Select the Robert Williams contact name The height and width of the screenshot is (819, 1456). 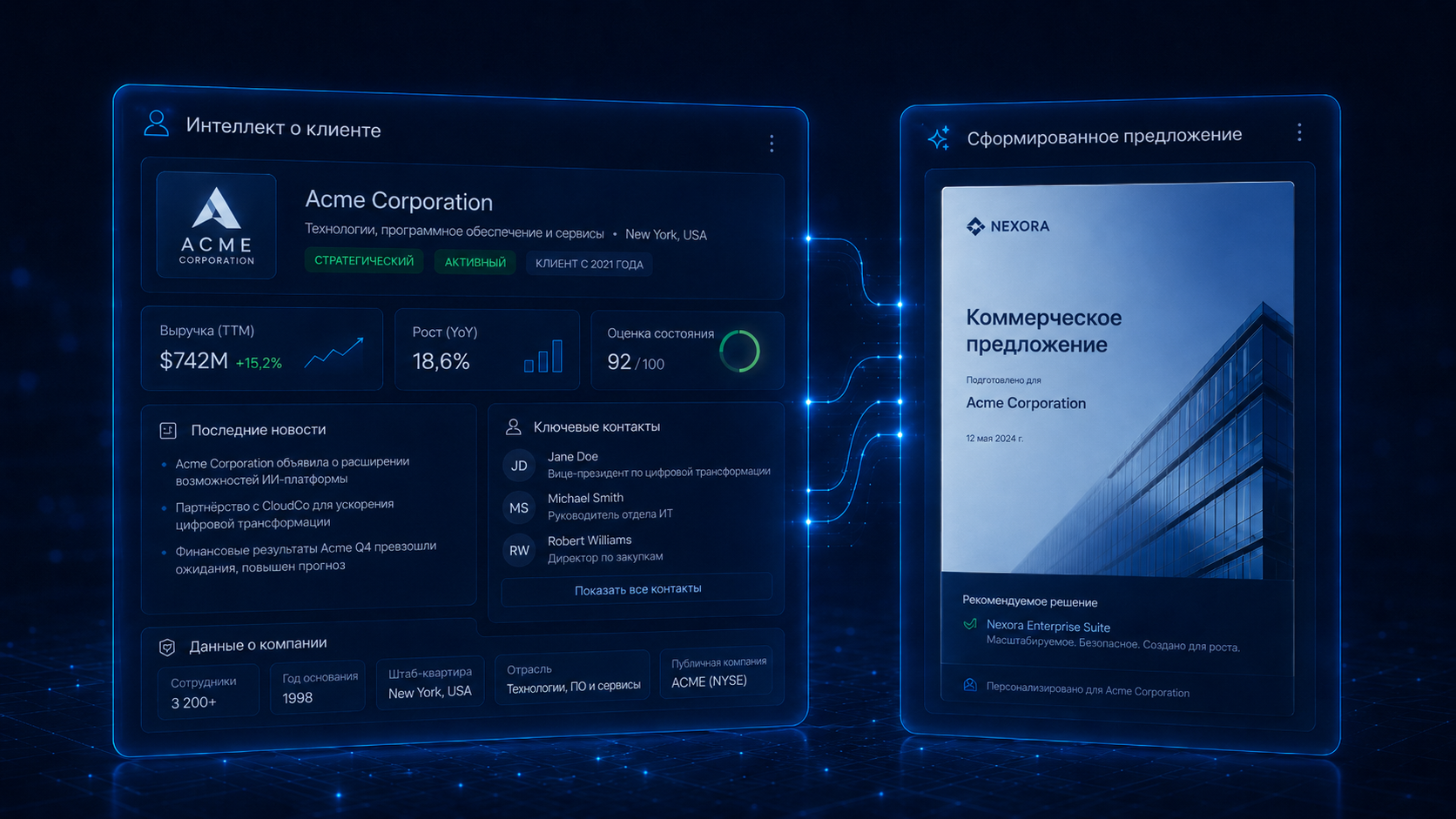590,540
